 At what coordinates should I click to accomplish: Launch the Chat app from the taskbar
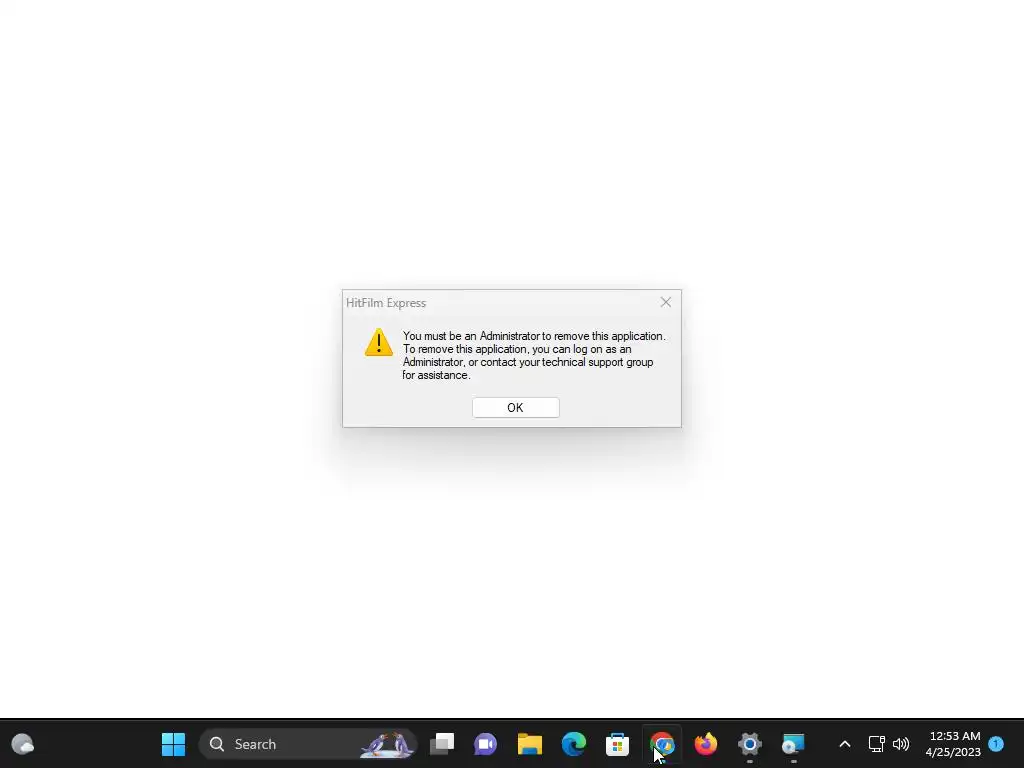[485, 744]
